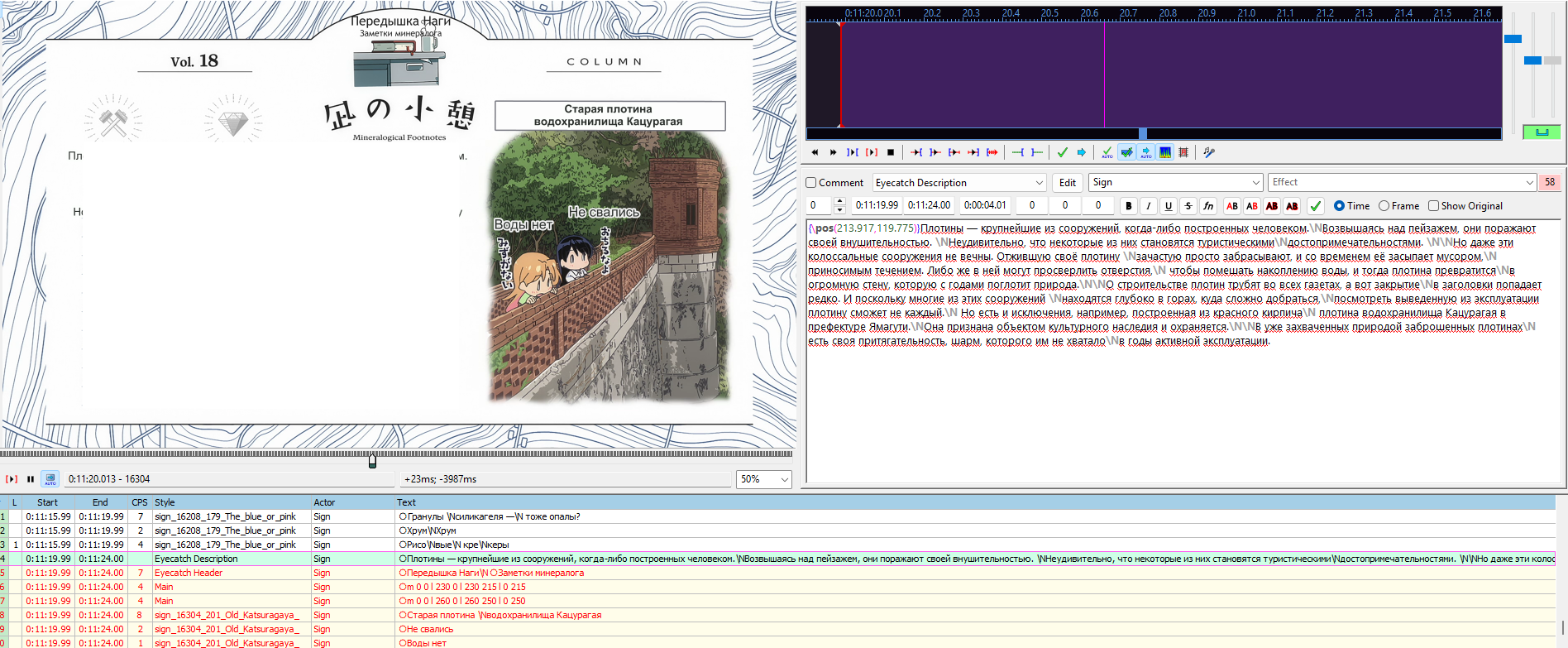Pick outline color with third AB button

click(x=1272, y=206)
